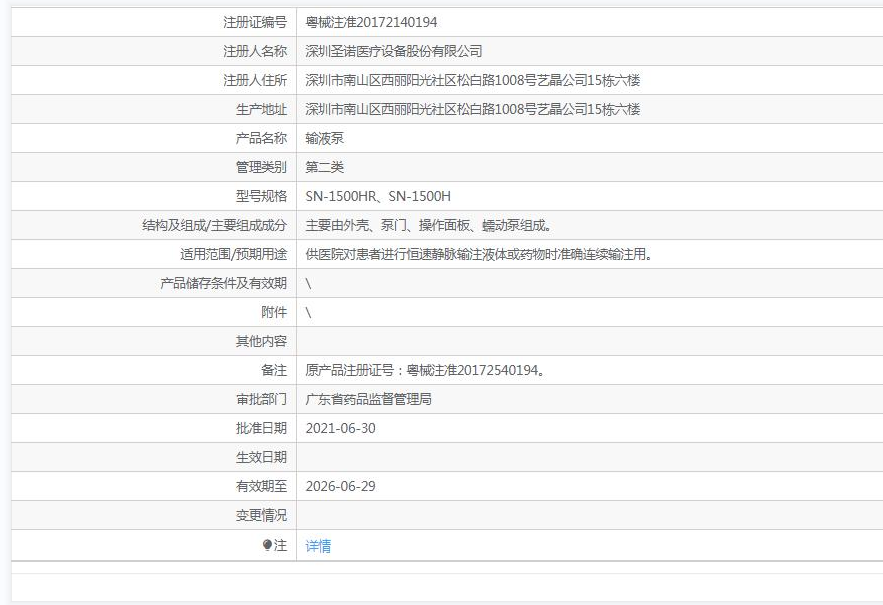Select management class value 第二类
Viewport: 883px width, 605px height.
[x=324, y=167]
